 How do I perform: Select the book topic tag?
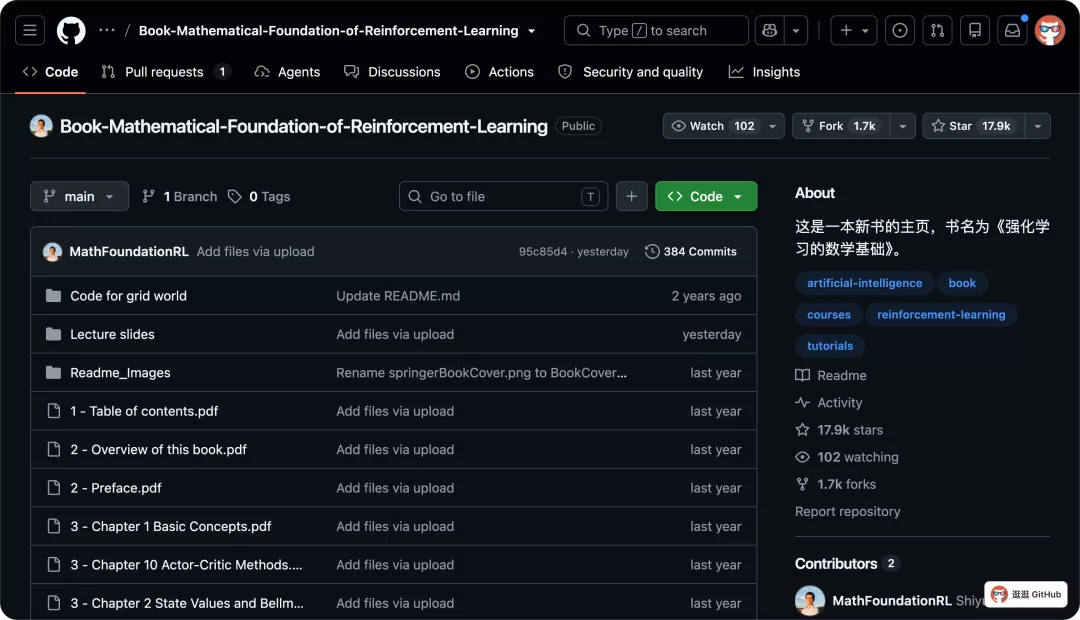click(962, 283)
